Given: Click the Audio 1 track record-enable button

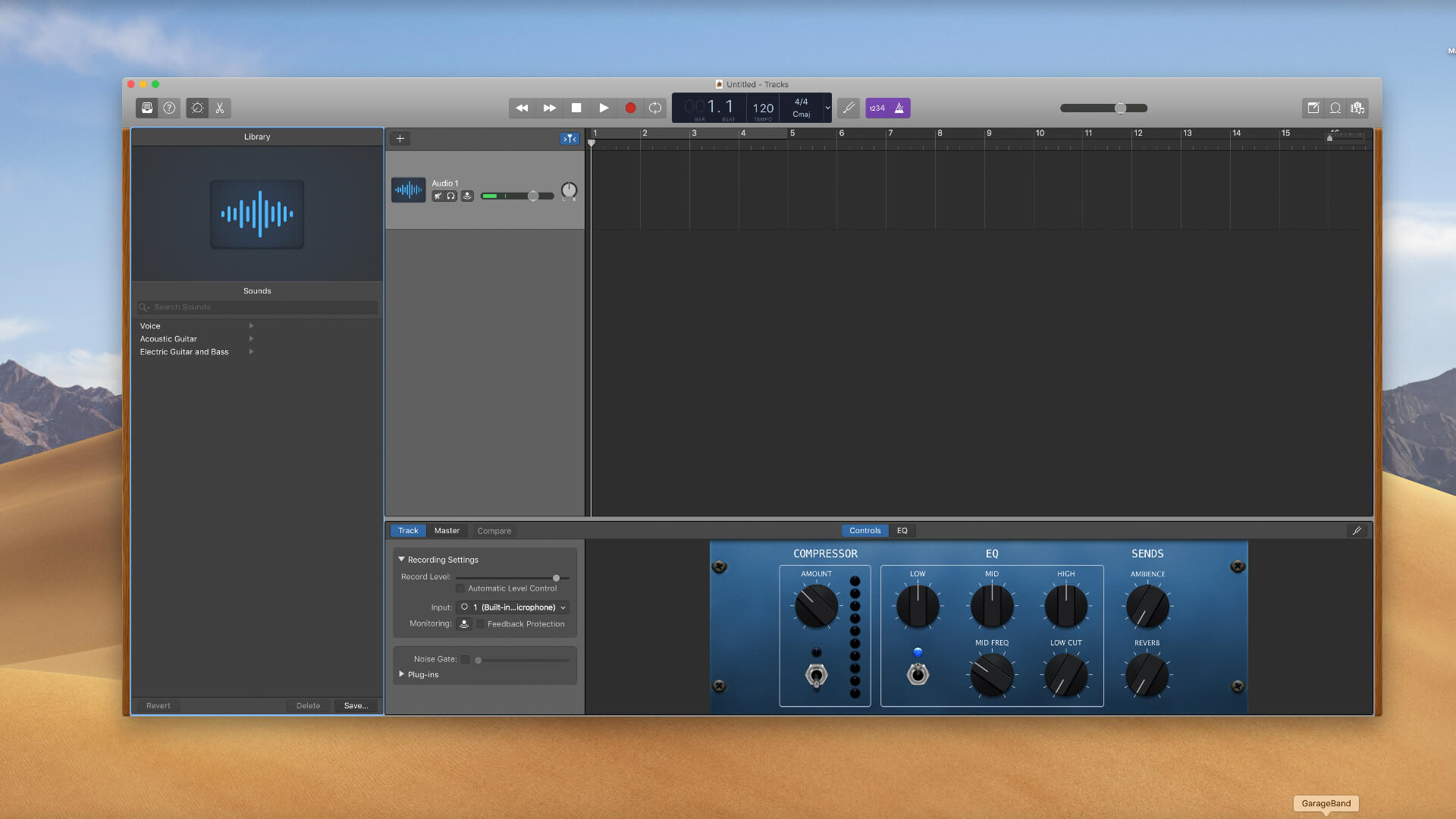Looking at the screenshot, I should [x=467, y=197].
